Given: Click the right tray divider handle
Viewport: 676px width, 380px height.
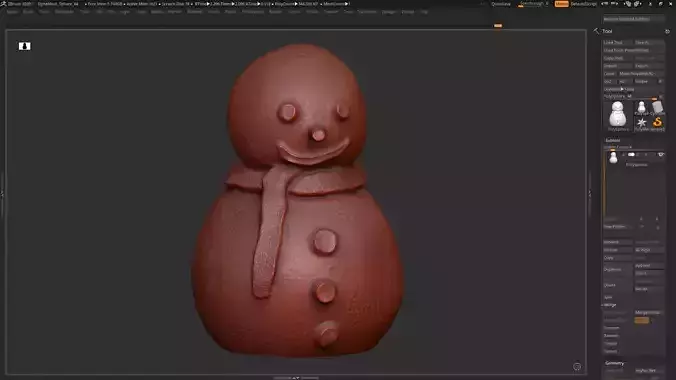Looking at the screenshot, I should pyautogui.click(x=590, y=193).
